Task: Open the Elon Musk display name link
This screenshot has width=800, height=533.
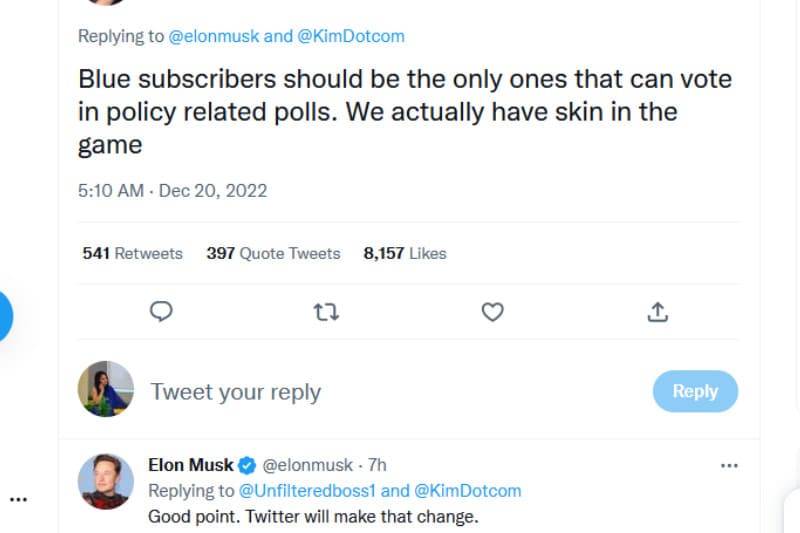Action: (x=190, y=465)
